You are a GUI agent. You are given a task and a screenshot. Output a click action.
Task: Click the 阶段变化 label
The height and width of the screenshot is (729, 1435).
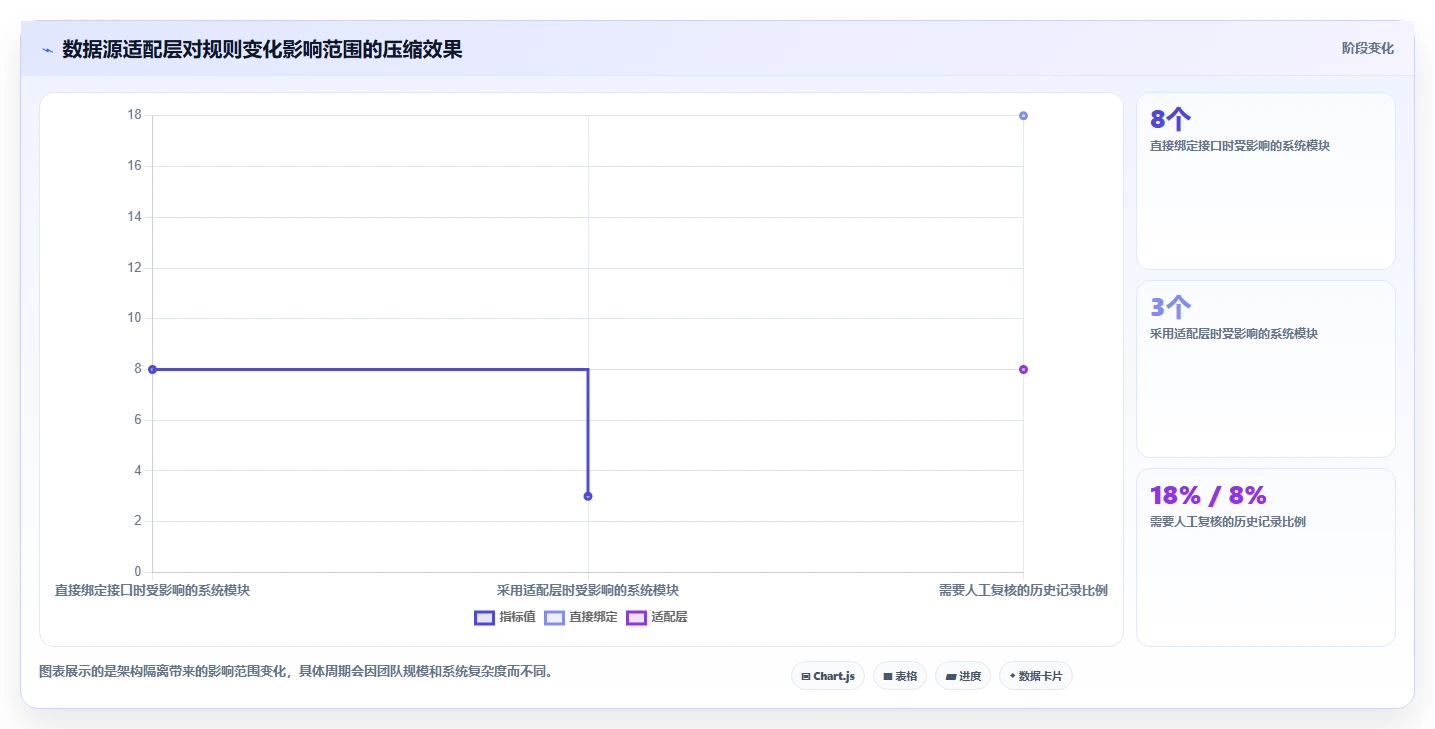click(x=1367, y=48)
